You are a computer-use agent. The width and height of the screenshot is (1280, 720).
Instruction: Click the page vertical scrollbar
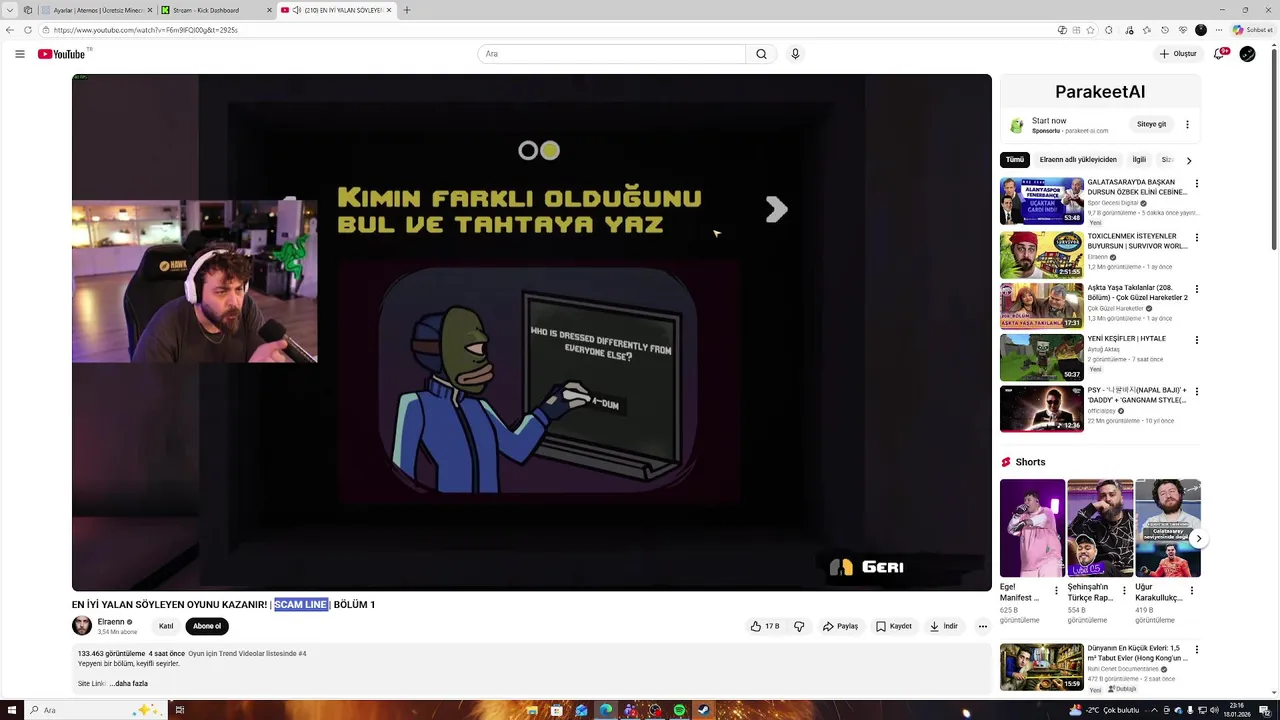click(1274, 150)
